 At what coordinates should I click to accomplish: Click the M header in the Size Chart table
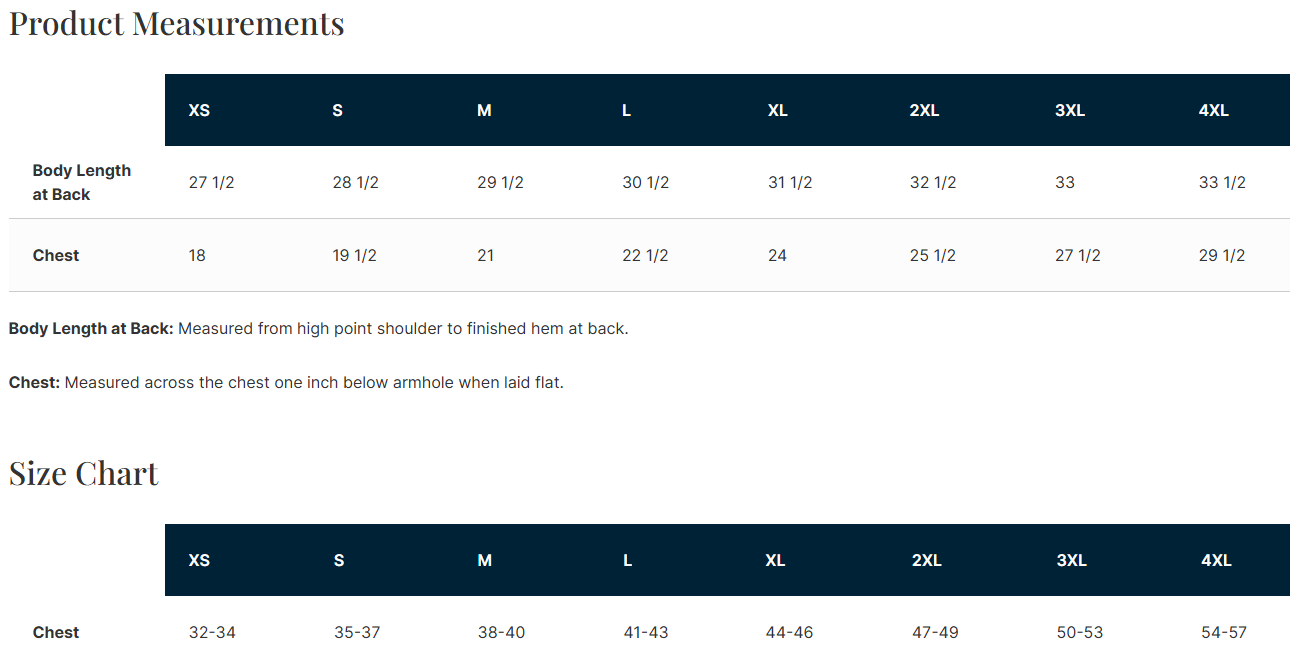(485, 560)
